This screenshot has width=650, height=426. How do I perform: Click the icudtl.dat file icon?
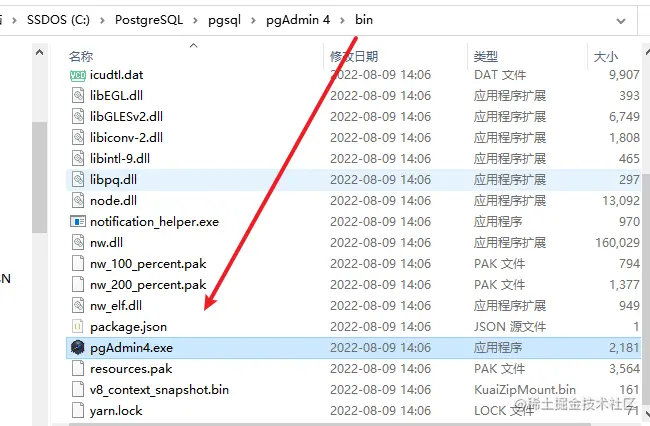tap(78, 75)
